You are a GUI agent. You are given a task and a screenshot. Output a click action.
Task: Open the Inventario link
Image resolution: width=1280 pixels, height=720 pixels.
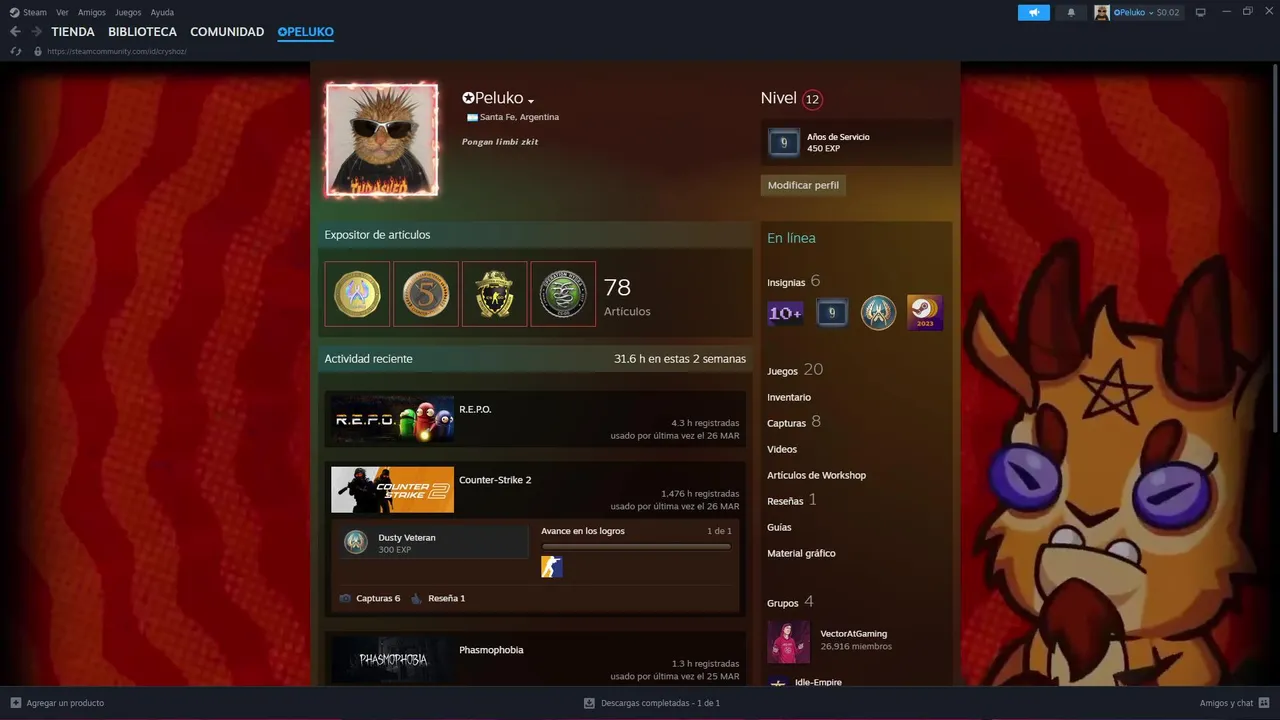pyautogui.click(x=789, y=397)
